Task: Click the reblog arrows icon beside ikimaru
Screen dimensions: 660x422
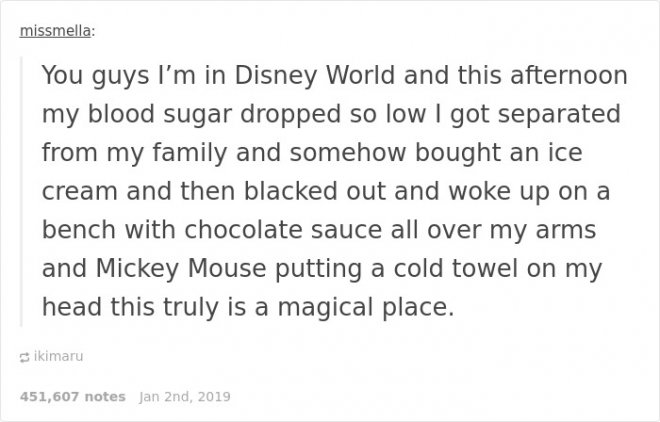Action: click(25, 354)
